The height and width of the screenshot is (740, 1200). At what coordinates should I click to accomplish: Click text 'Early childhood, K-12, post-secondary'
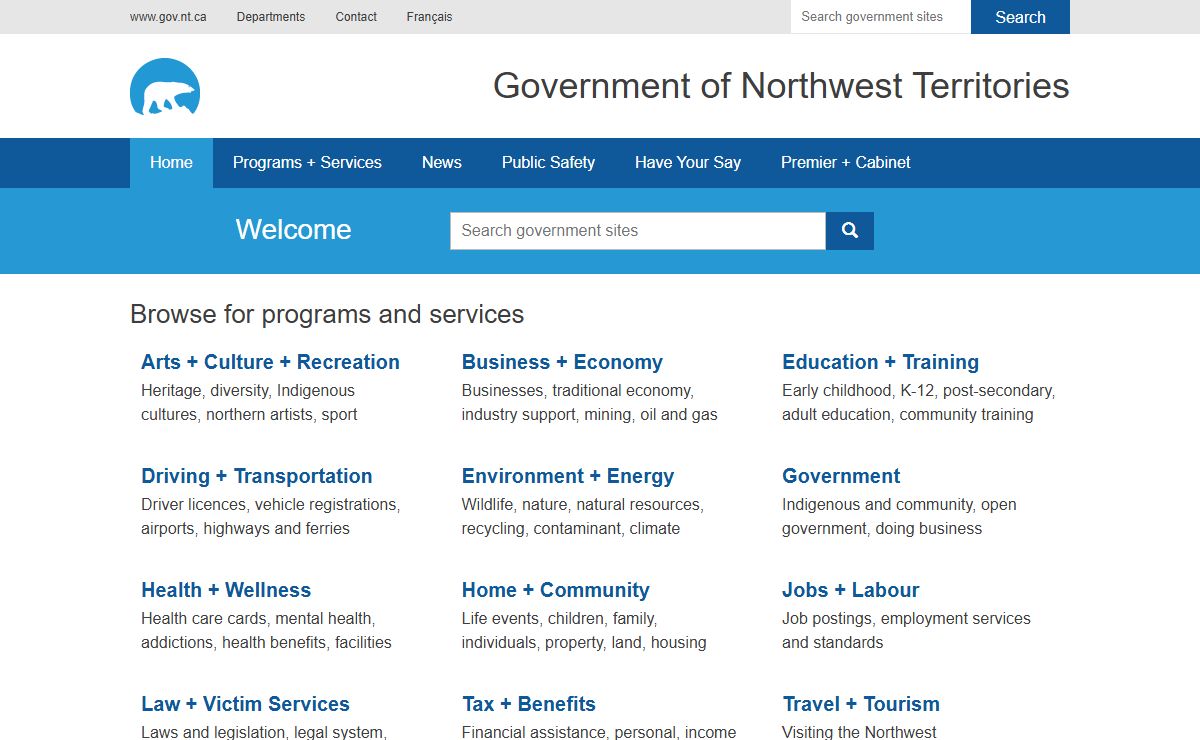click(x=918, y=391)
